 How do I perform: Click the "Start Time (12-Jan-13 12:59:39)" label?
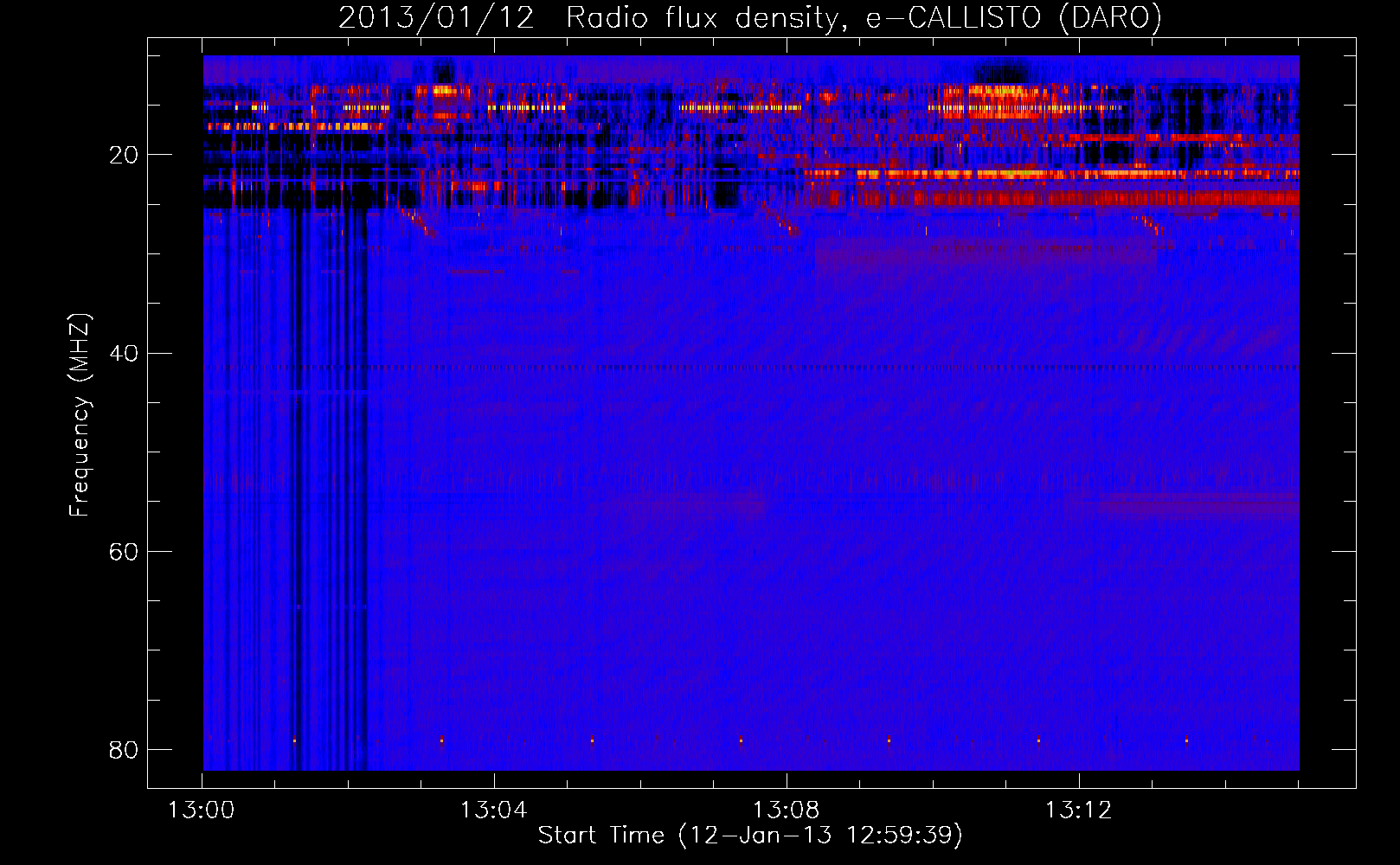pos(750,836)
